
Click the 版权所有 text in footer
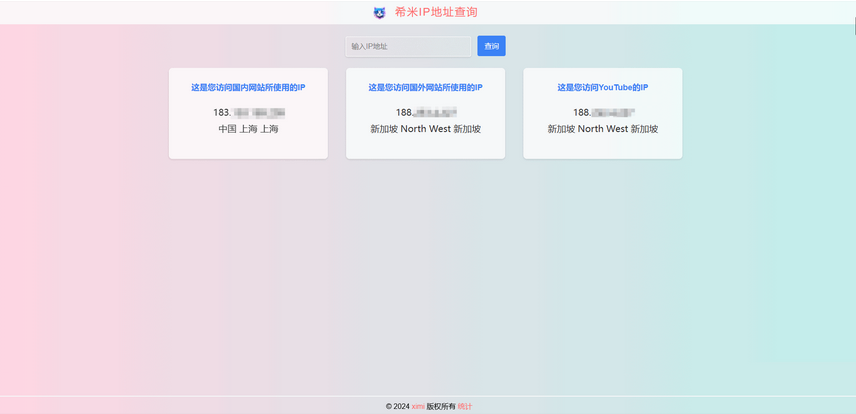(x=441, y=406)
